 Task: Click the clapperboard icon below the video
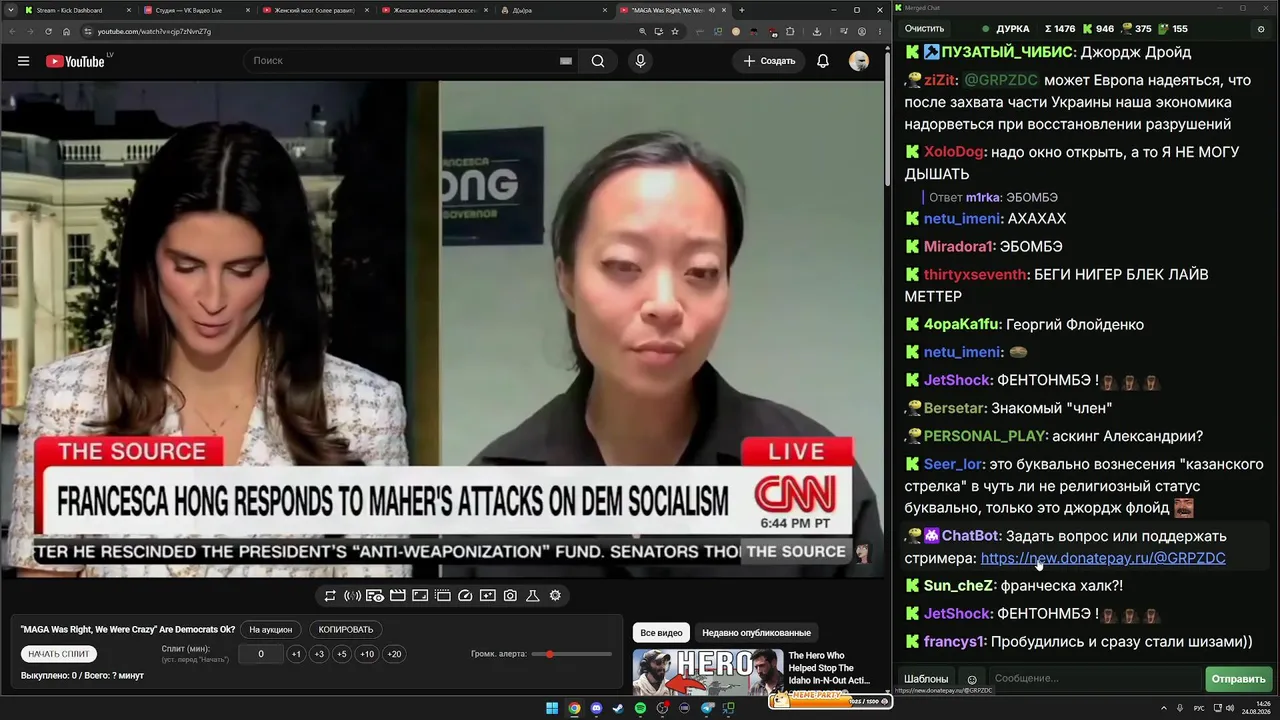point(398,596)
